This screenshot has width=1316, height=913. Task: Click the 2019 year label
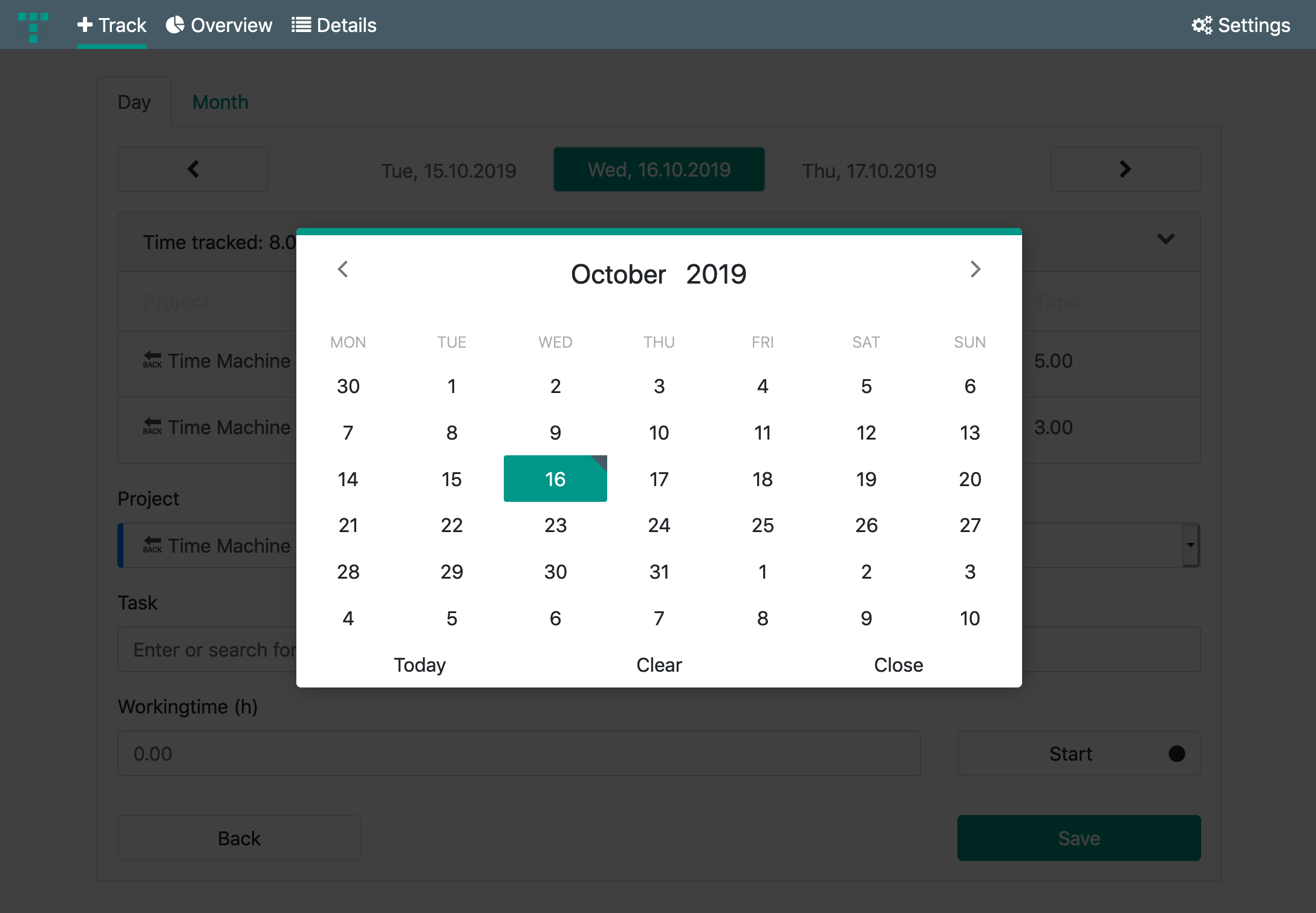(717, 275)
